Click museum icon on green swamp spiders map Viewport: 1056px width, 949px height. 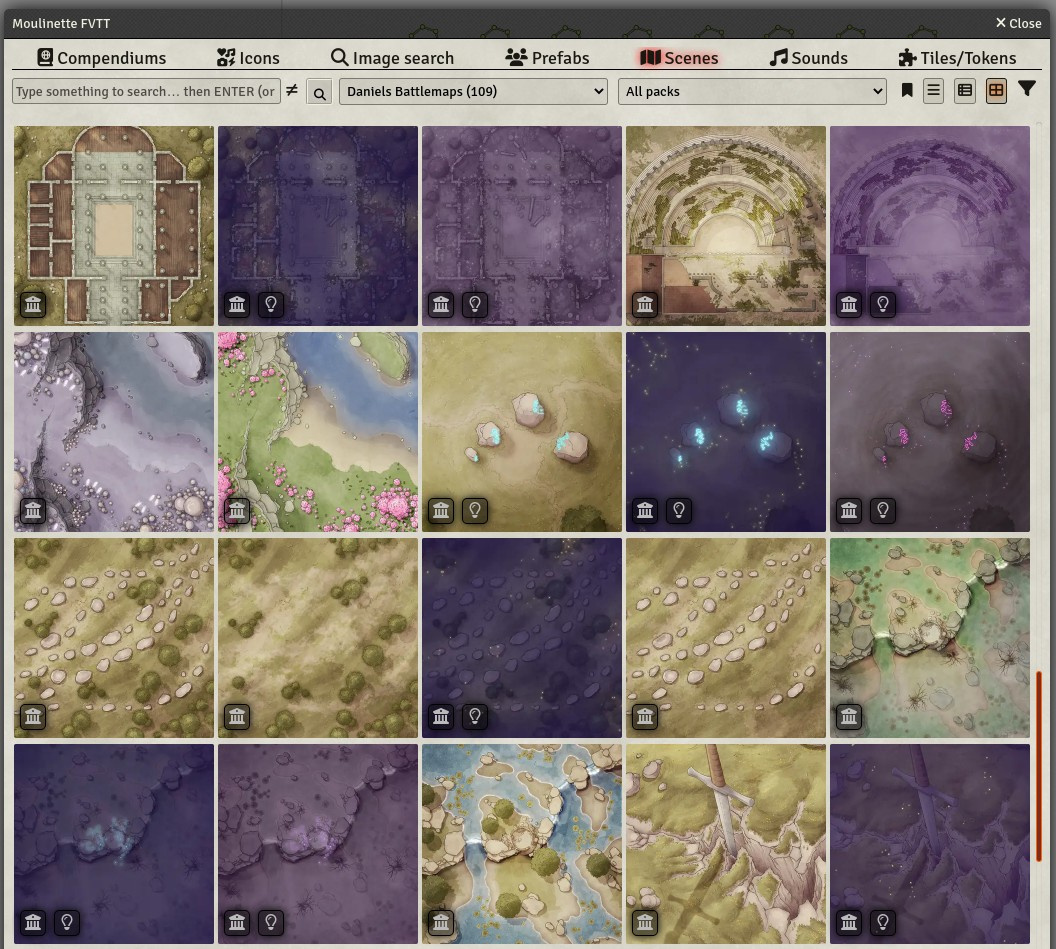[849, 717]
